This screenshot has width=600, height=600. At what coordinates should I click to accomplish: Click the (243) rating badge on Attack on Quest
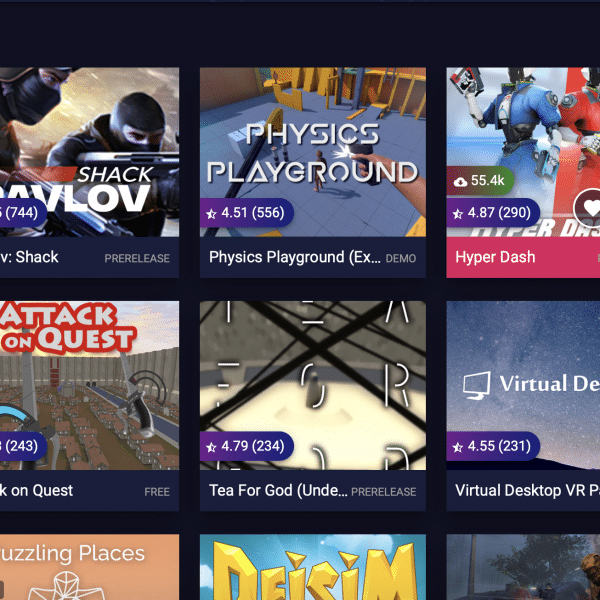[23, 446]
